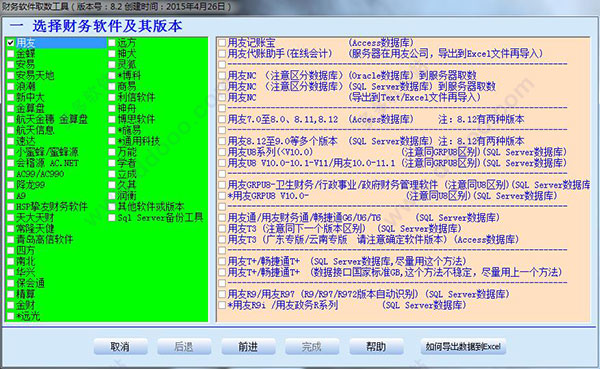Tick the *博科 checkbox

click(112, 75)
